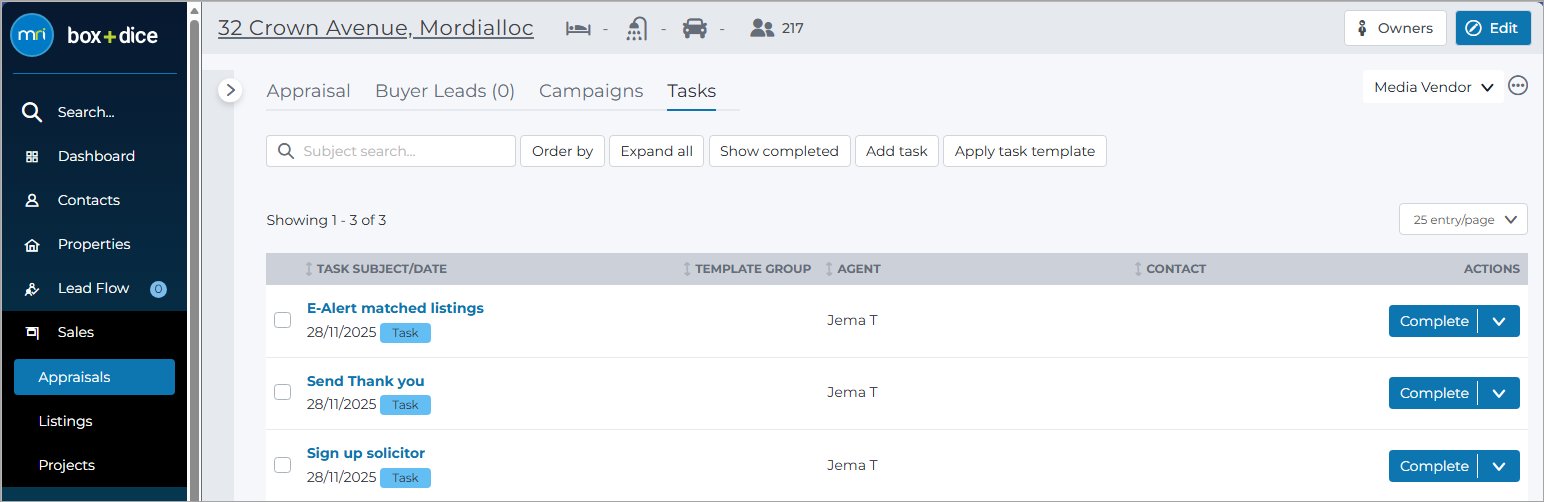
Task: Open Complete dropdown arrow for E-Alert task
Action: pyautogui.click(x=1499, y=321)
